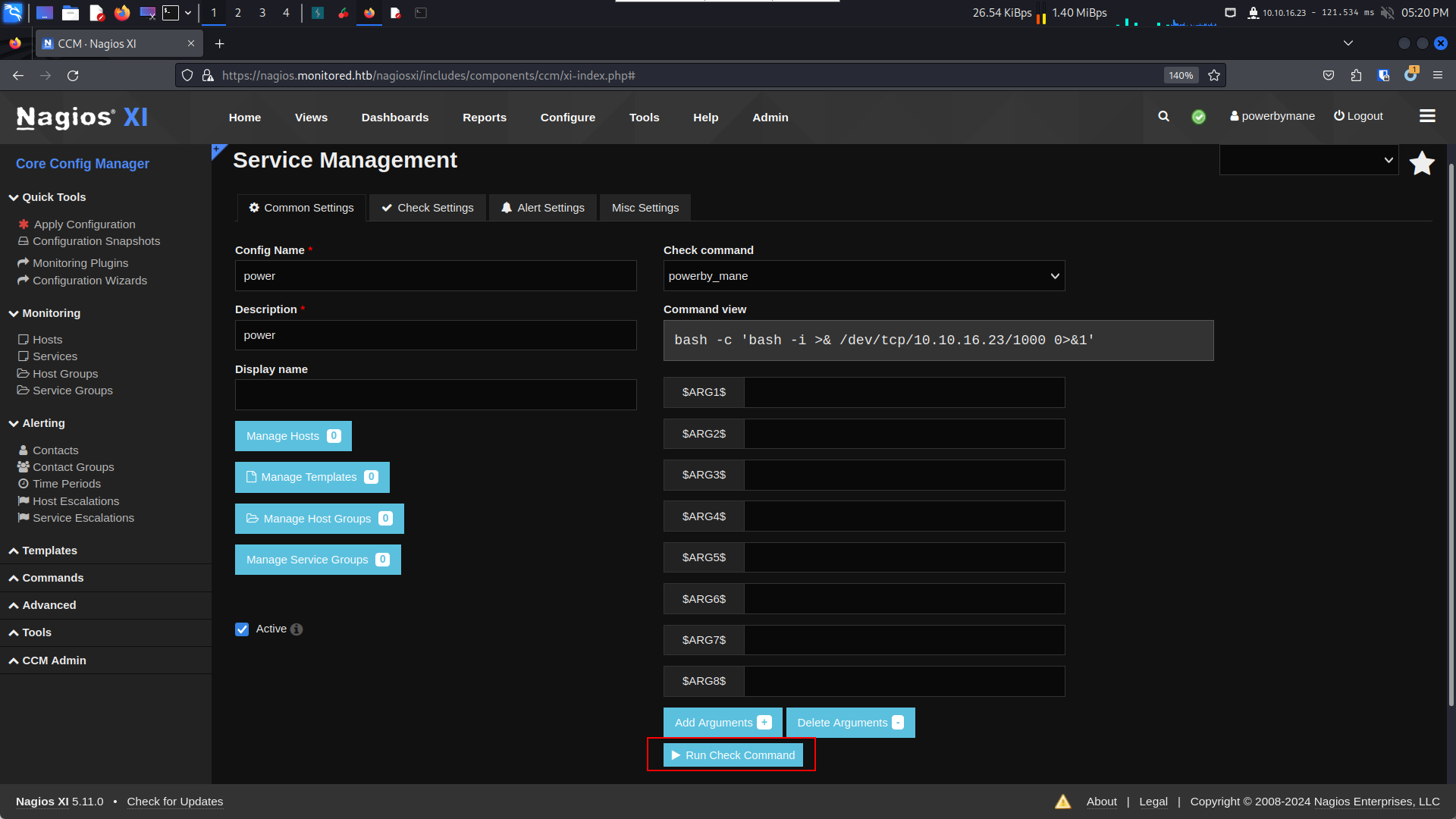Reload the page with browser refresh icon

click(73, 75)
